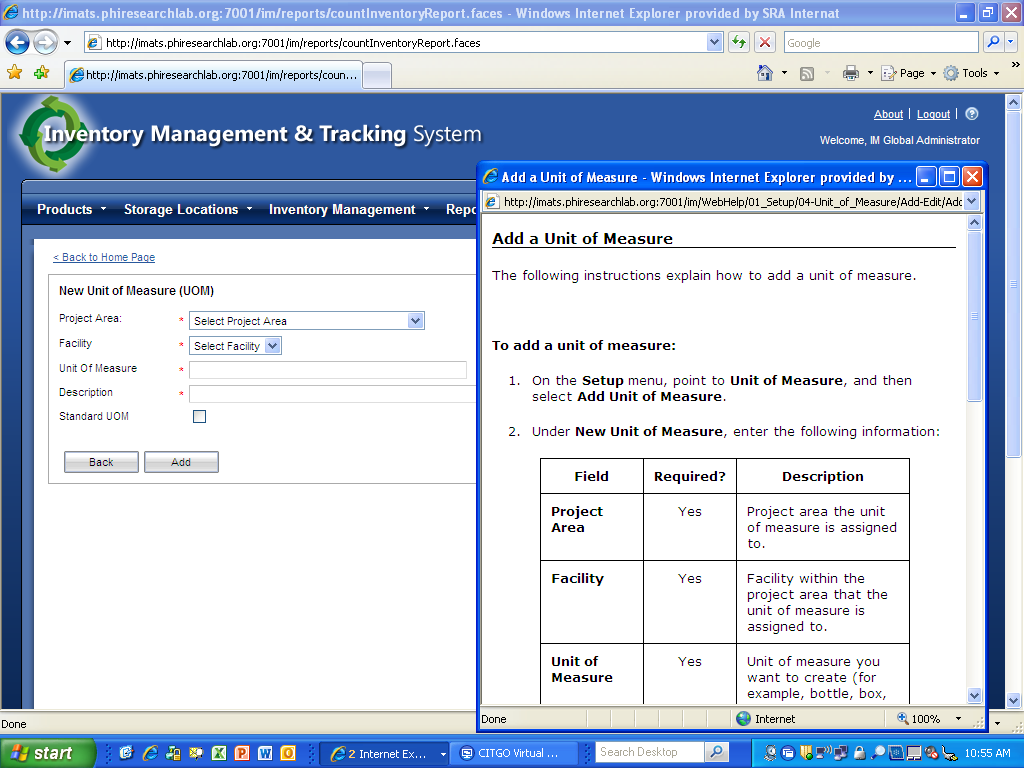Click the RSS feeds icon

[807, 74]
